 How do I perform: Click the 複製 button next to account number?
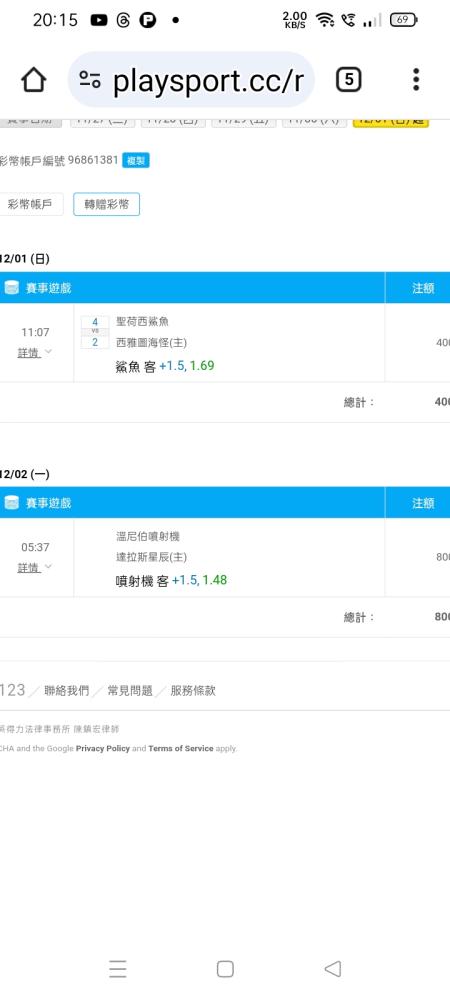136,161
